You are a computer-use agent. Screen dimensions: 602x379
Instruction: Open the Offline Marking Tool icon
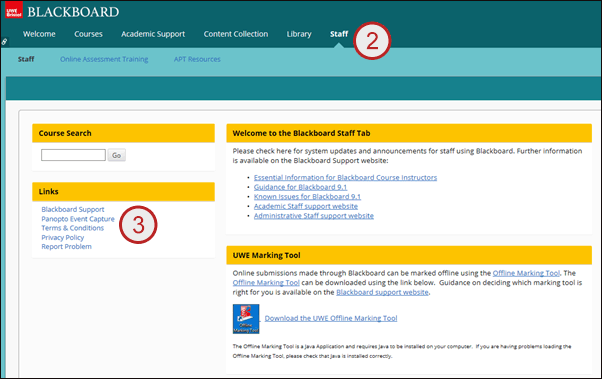[246, 319]
